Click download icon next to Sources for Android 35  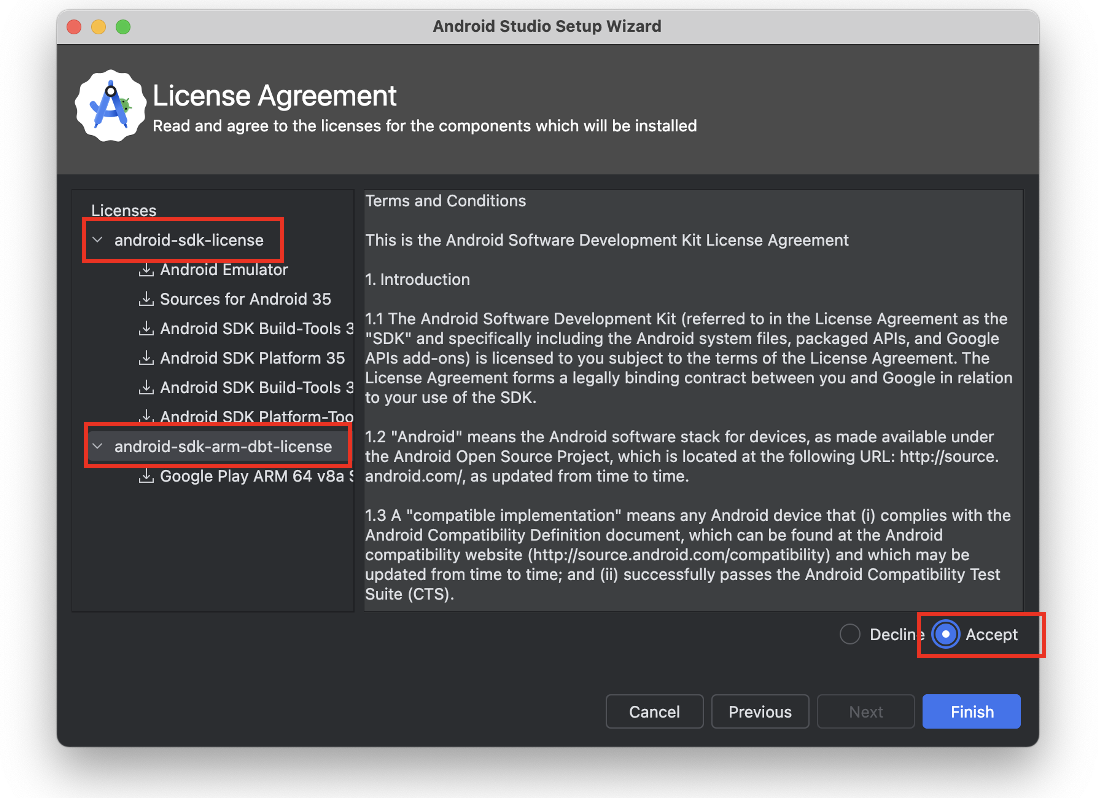pyautogui.click(x=146, y=299)
